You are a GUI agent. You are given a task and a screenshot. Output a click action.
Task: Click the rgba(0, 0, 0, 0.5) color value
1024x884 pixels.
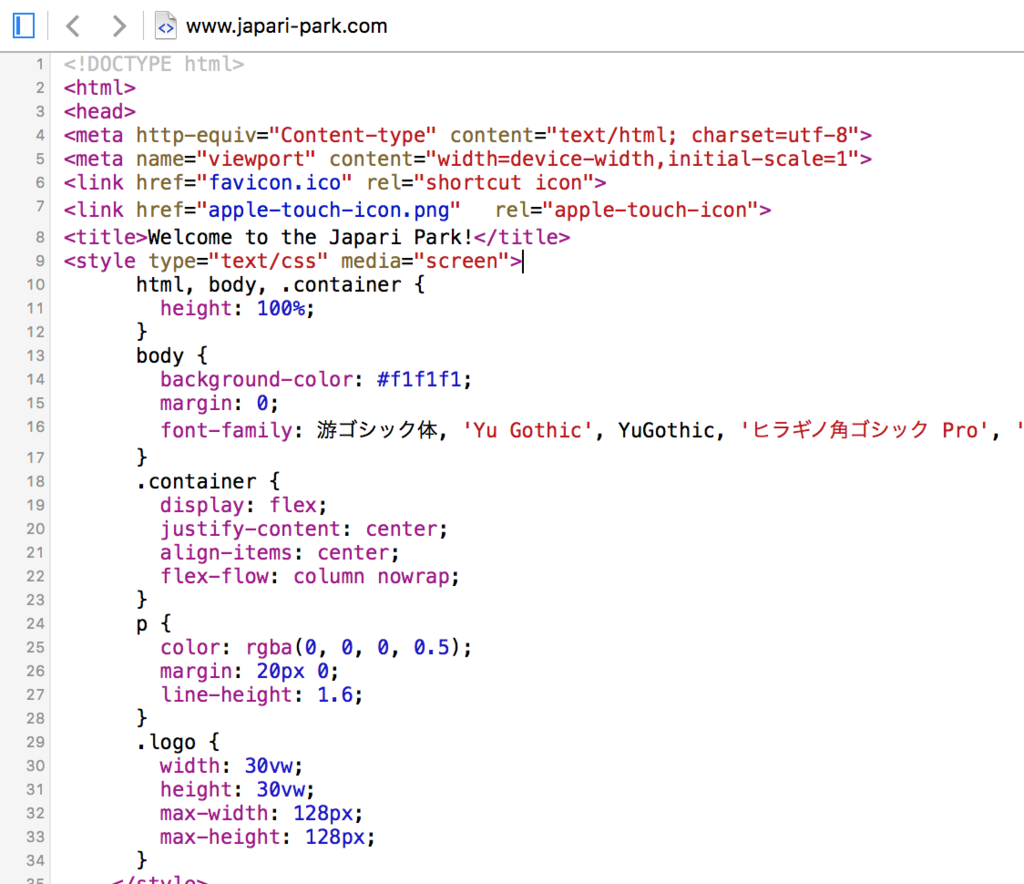coord(352,648)
